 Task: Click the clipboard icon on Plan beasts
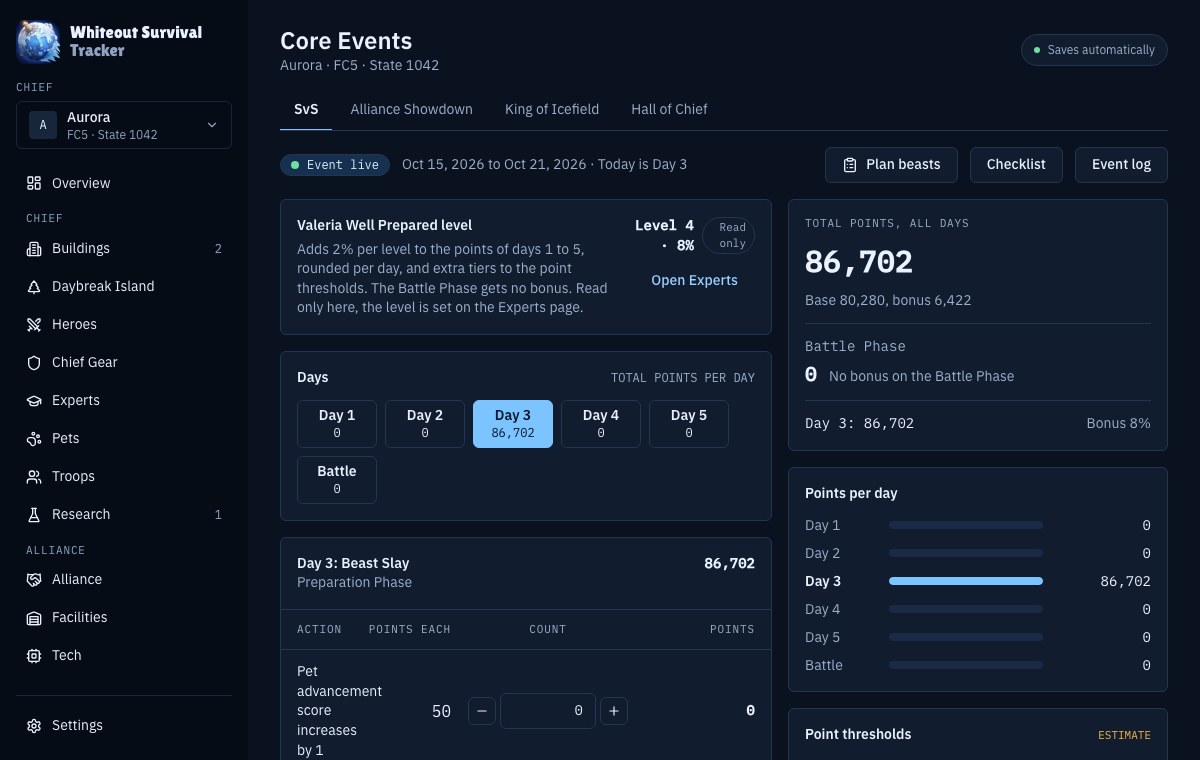pos(850,165)
